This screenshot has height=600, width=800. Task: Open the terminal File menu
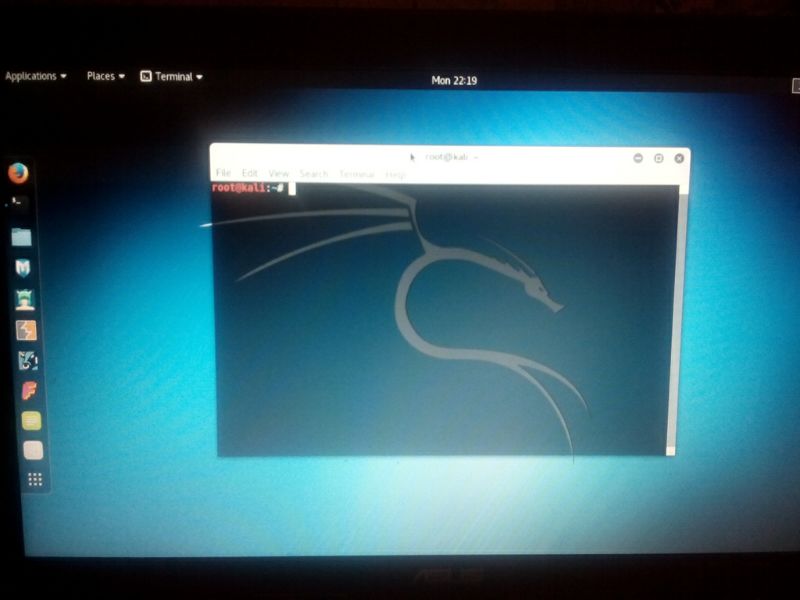coord(223,173)
